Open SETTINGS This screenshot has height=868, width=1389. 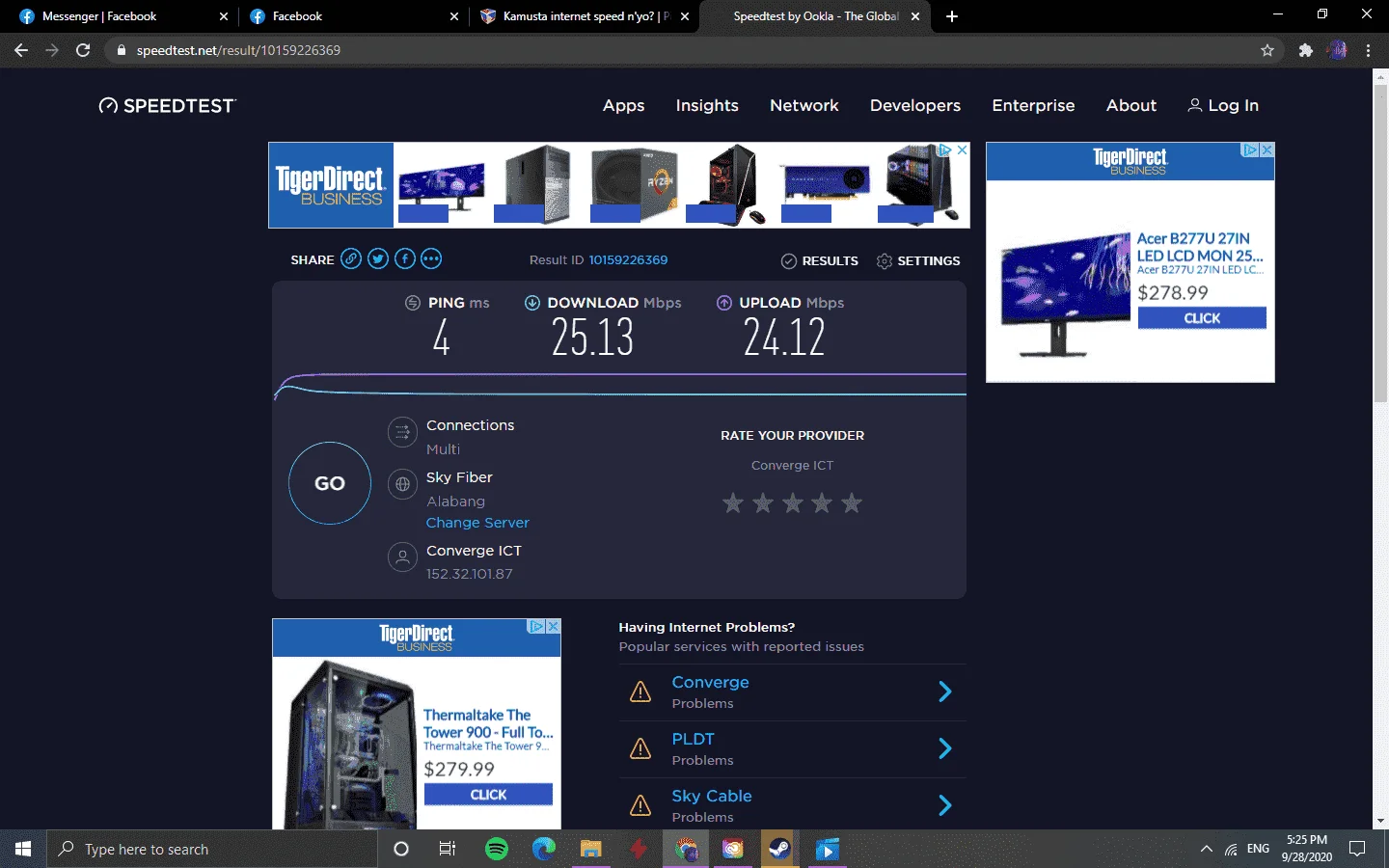pyautogui.click(x=918, y=260)
